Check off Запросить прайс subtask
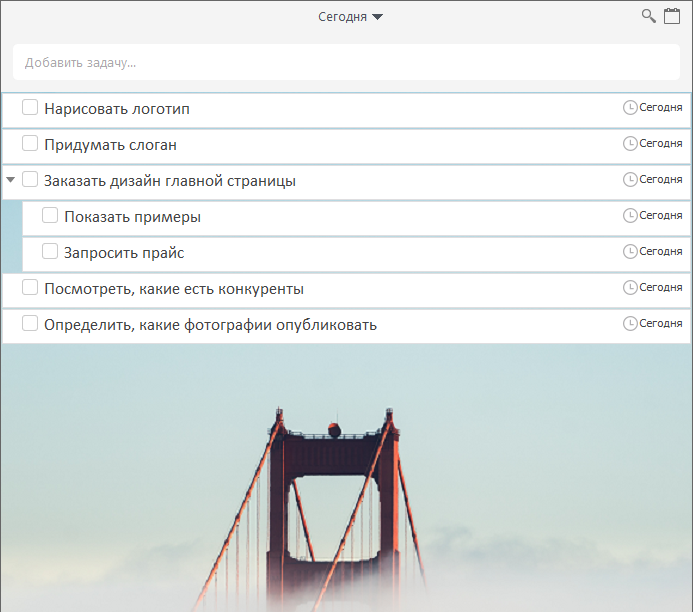693x612 pixels. (x=50, y=251)
